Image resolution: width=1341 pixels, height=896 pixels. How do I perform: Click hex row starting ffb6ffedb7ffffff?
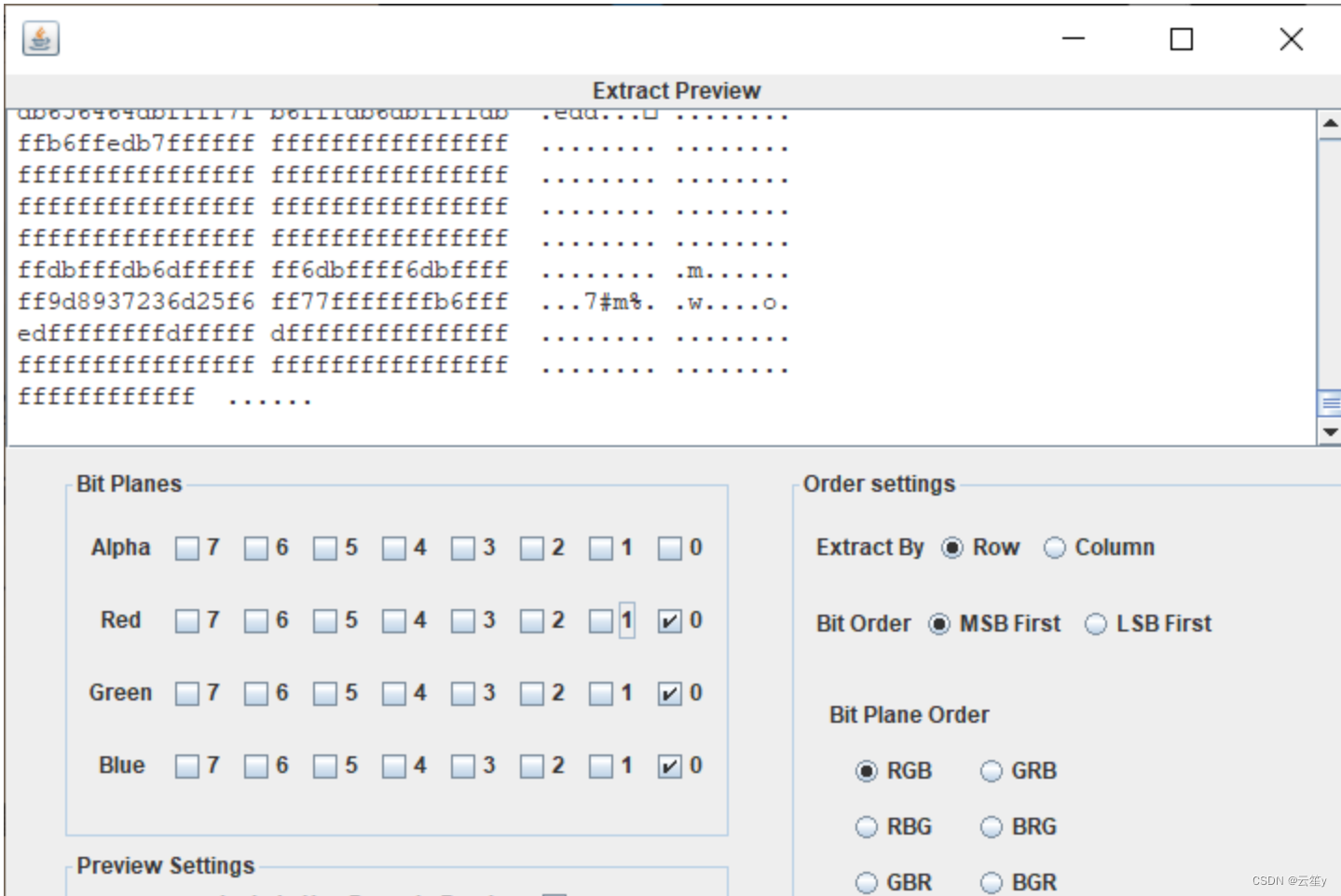[x=404, y=144]
